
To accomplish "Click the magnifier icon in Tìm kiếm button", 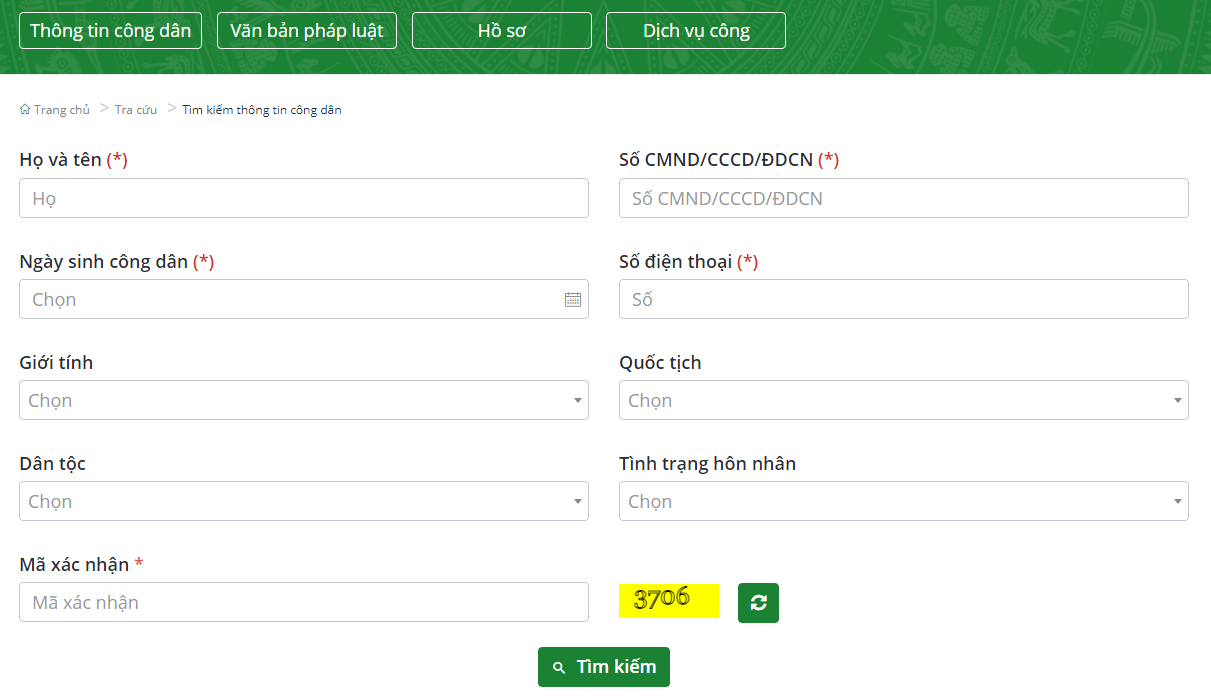I will coord(558,667).
